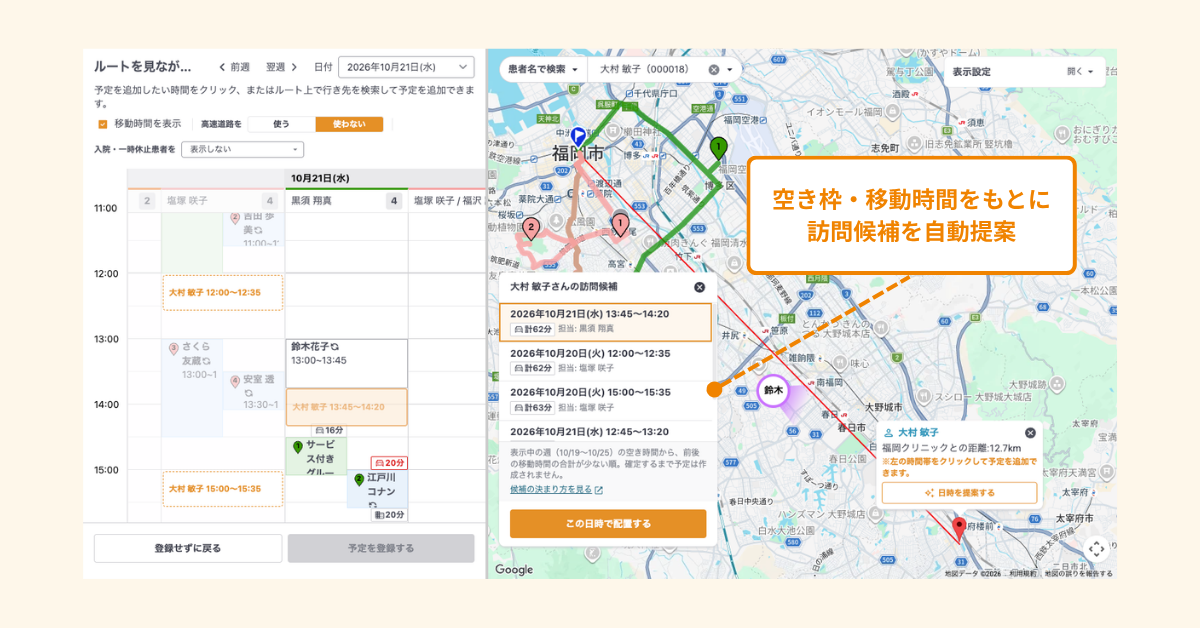The height and width of the screenshot is (628, 1200).
Task: Click the 塩塚 咲子 / 福沢 column header
Action: [x=447, y=201]
